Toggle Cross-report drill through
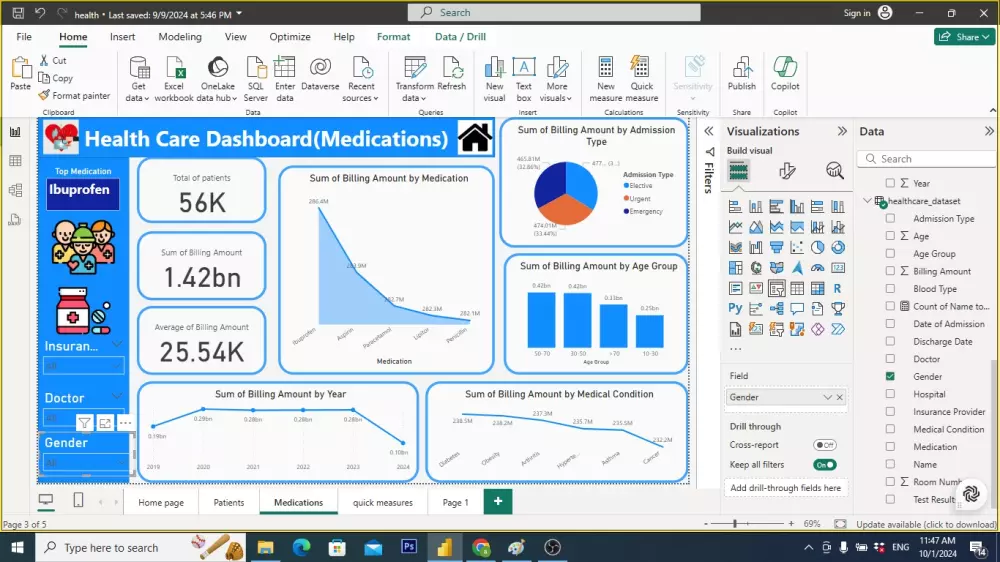The height and width of the screenshot is (562, 1000). point(825,445)
